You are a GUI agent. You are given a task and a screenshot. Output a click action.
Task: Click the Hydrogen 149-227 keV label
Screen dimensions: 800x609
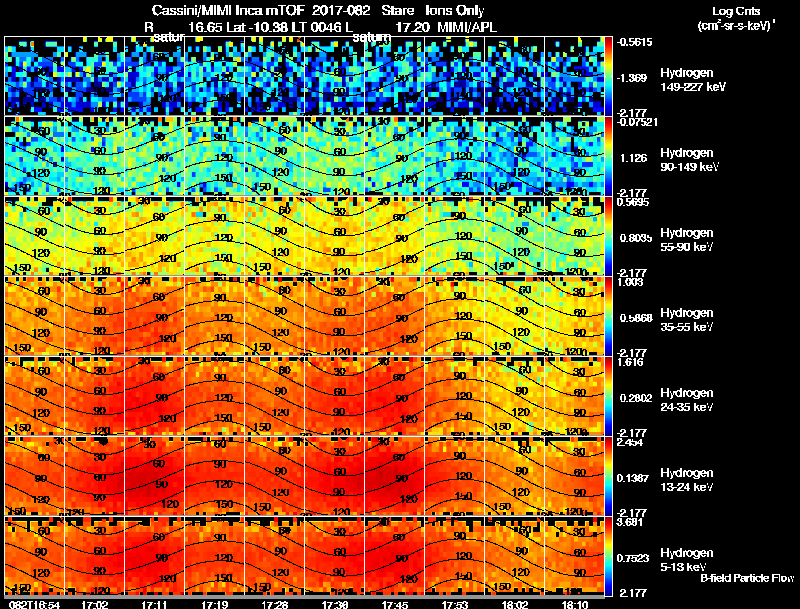tap(693, 80)
